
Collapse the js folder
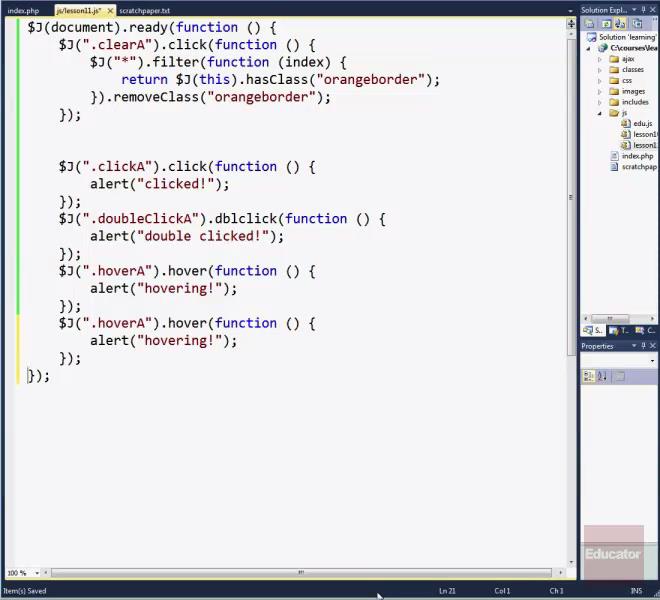coord(600,113)
